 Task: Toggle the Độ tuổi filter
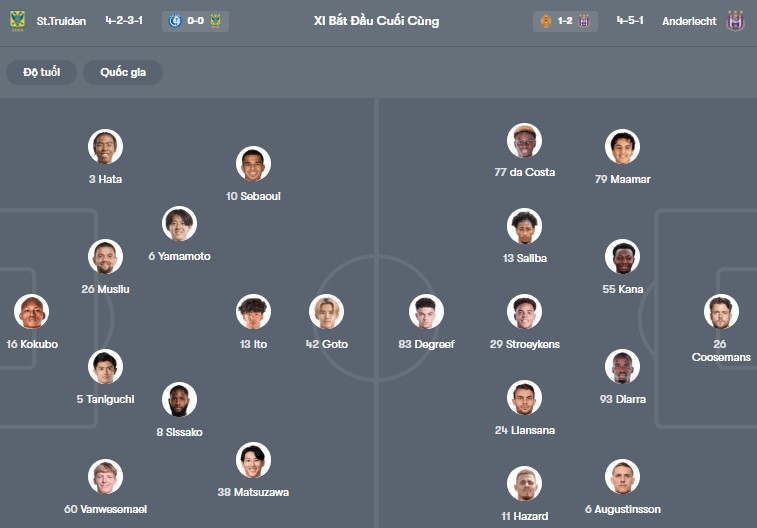point(41,72)
